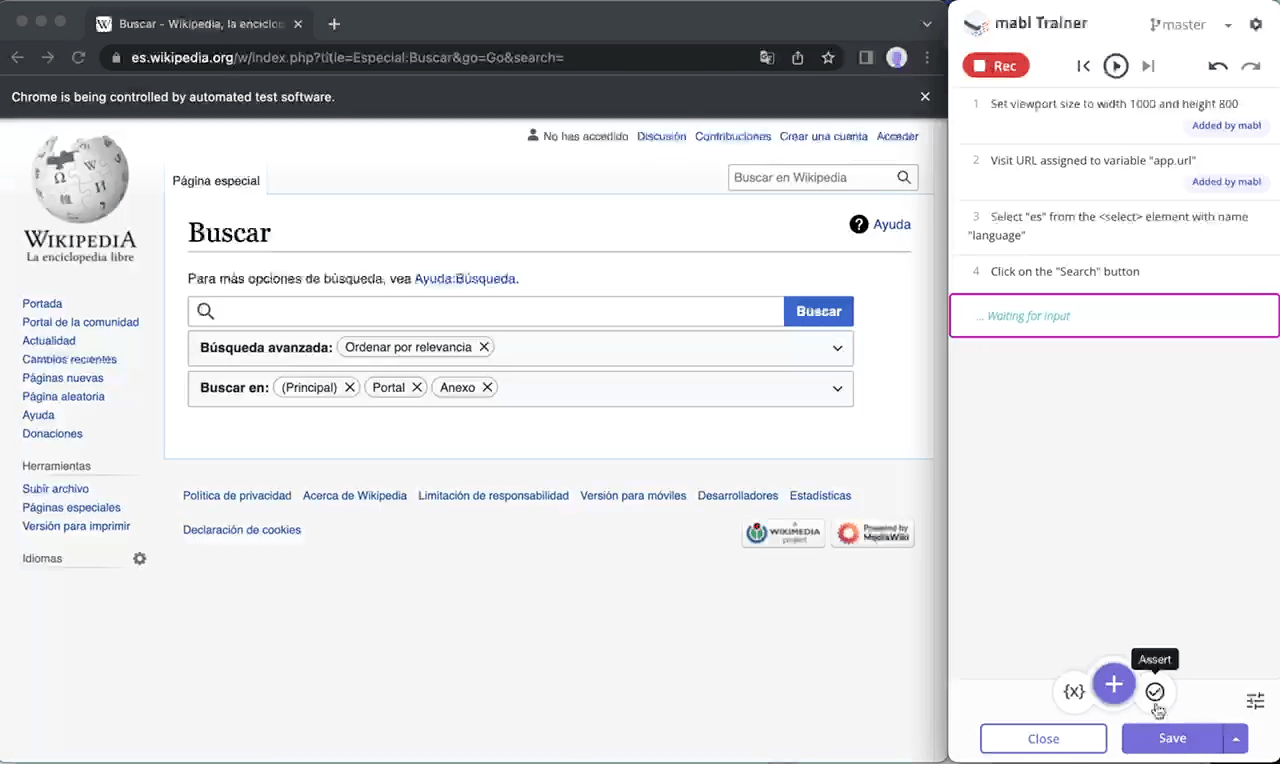The image size is (1280, 764).
Task: Click the Assert checkmark icon
Action: [1155, 691]
